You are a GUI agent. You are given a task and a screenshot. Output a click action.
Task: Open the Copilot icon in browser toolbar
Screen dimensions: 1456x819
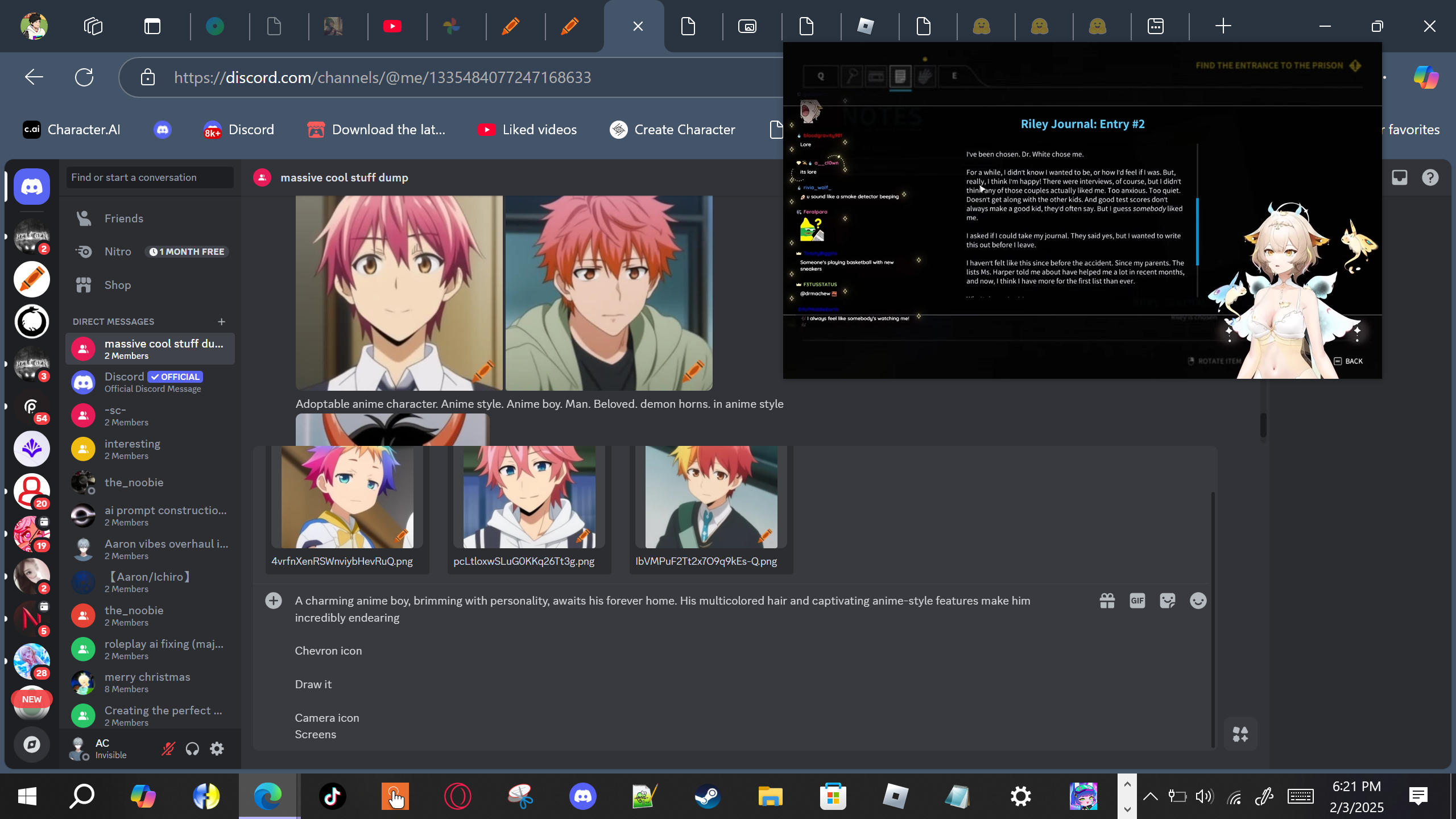coord(1426,77)
